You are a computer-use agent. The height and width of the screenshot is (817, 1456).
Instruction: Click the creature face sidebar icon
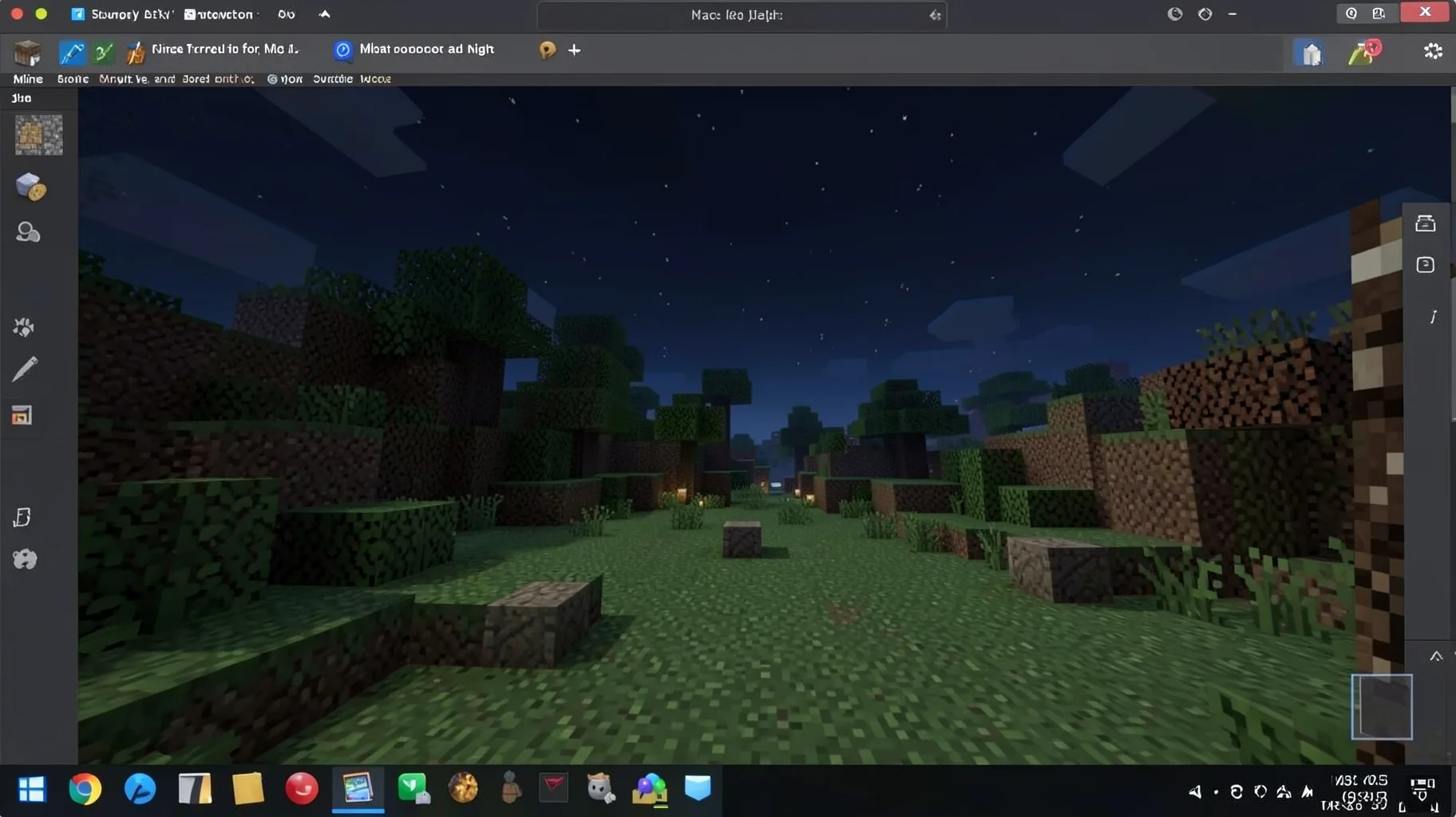[x=25, y=559]
